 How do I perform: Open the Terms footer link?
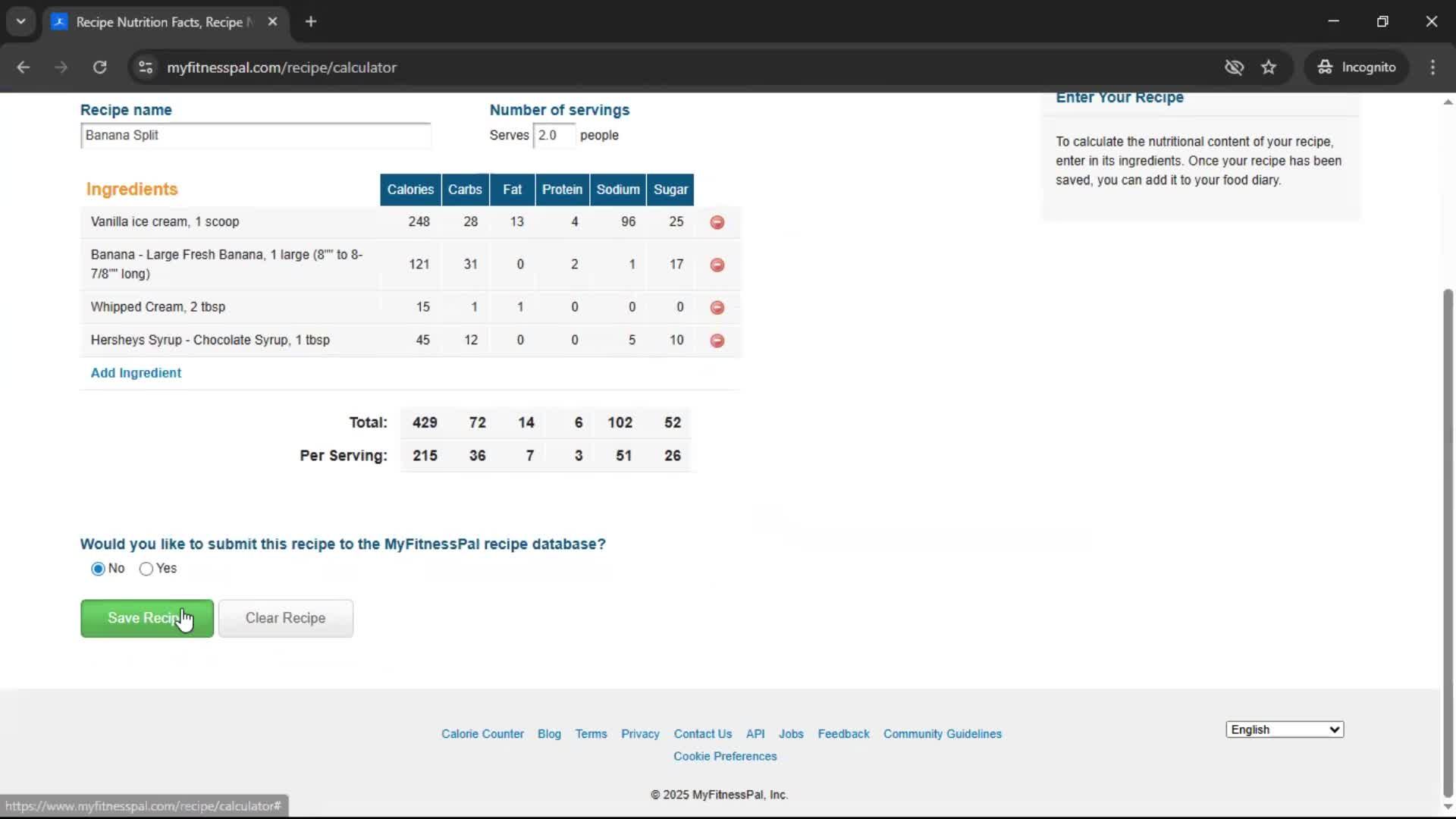tap(591, 734)
